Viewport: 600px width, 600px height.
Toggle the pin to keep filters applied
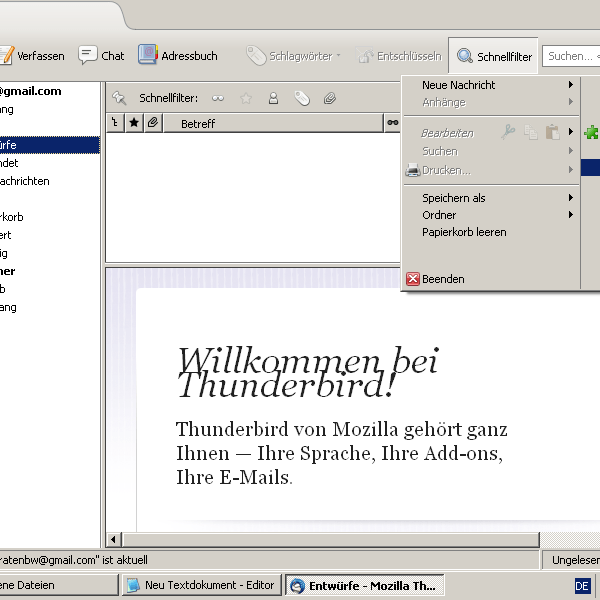(x=119, y=98)
